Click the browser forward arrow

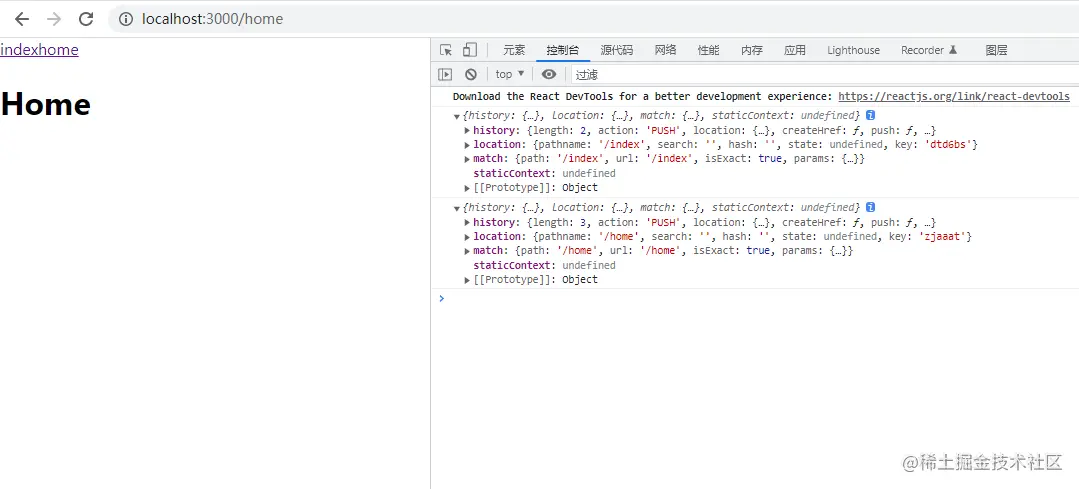pos(54,19)
